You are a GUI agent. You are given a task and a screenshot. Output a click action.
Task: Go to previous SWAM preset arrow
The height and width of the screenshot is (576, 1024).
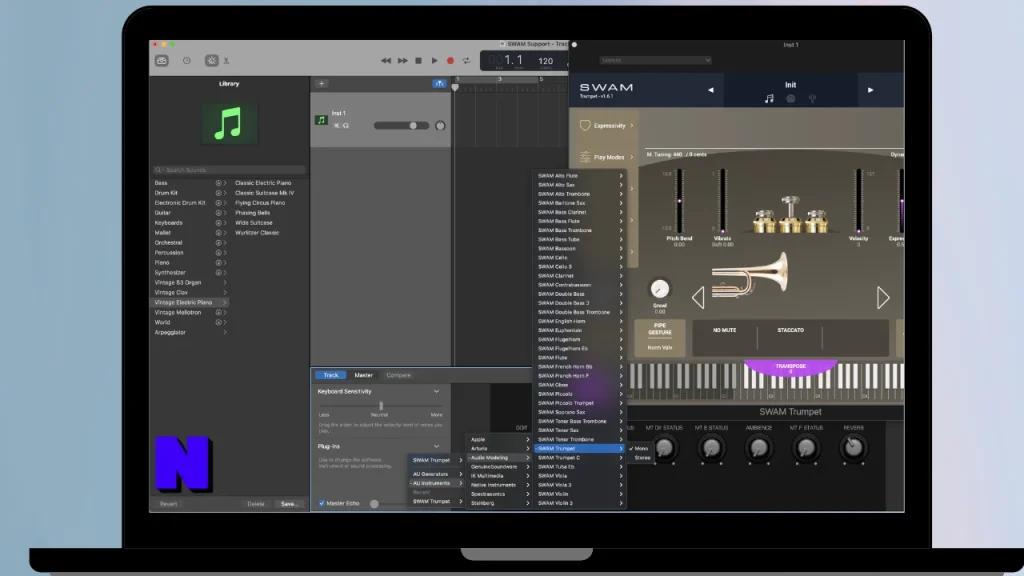(x=711, y=90)
